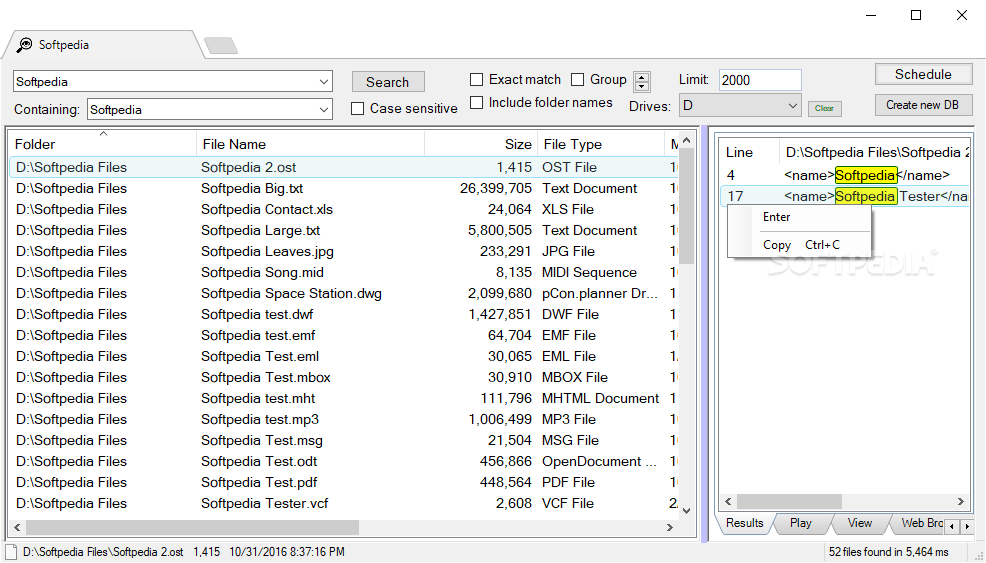The image size is (986, 563).
Task: Enable Case sensitive search
Action: click(357, 109)
